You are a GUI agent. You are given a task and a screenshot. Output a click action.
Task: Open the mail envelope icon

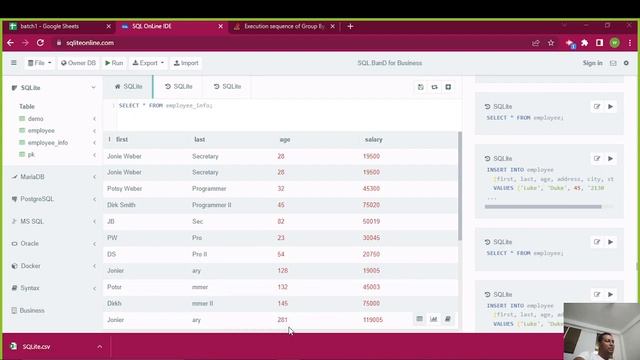(x=613, y=63)
